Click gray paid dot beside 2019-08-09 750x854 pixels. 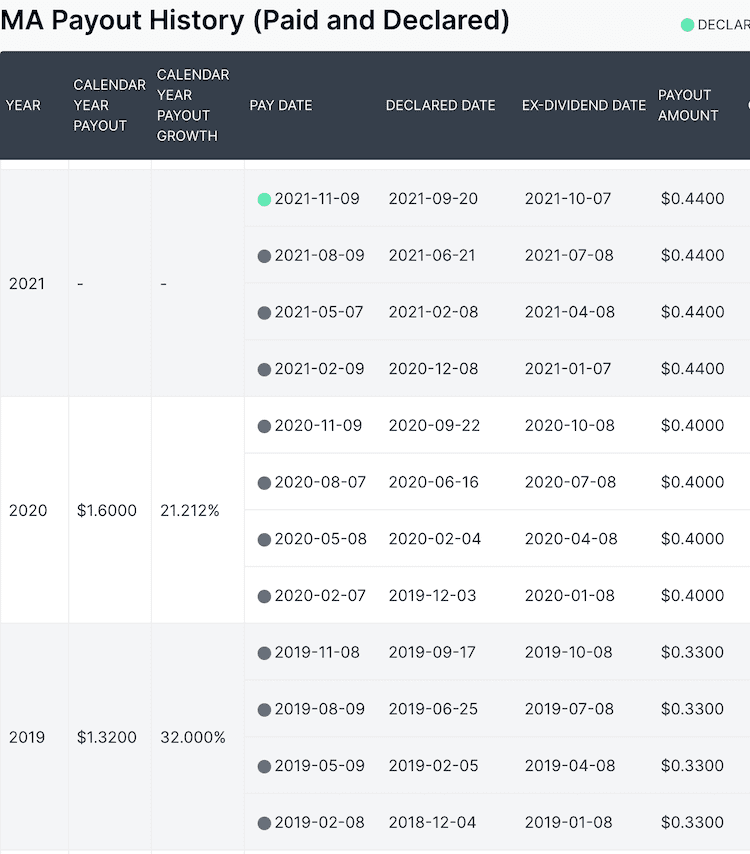click(x=264, y=710)
